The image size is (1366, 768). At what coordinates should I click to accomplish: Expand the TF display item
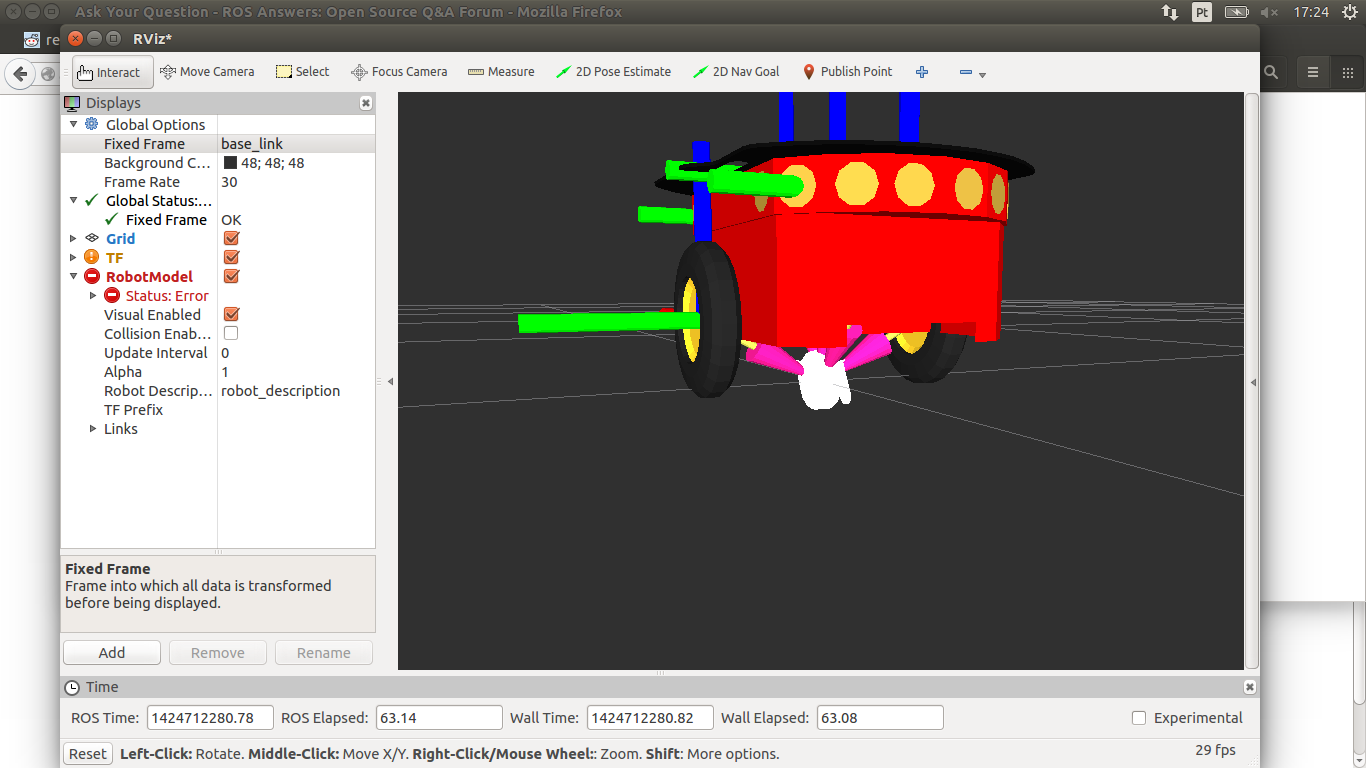(x=73, y=257)
